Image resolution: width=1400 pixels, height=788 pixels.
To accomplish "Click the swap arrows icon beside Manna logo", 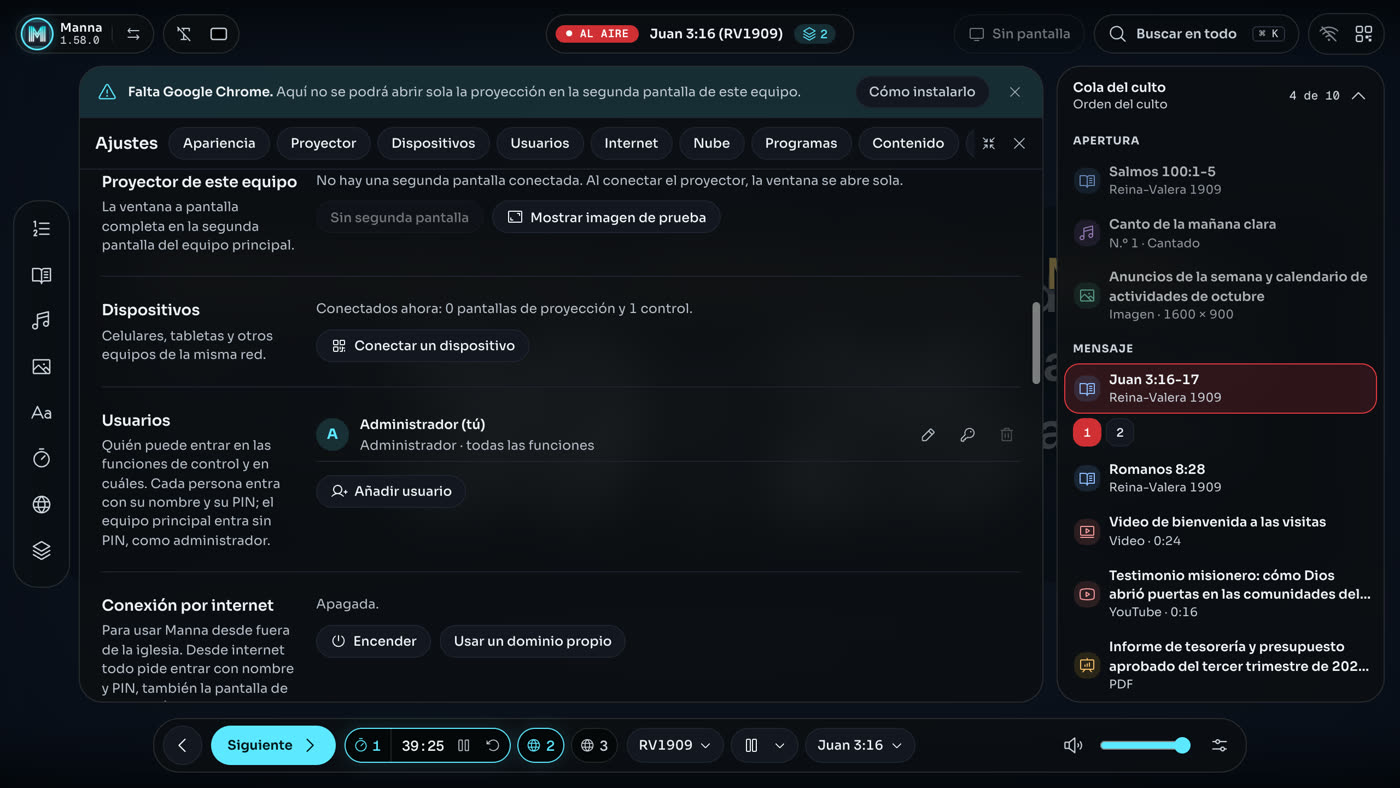I will (133, 34).
